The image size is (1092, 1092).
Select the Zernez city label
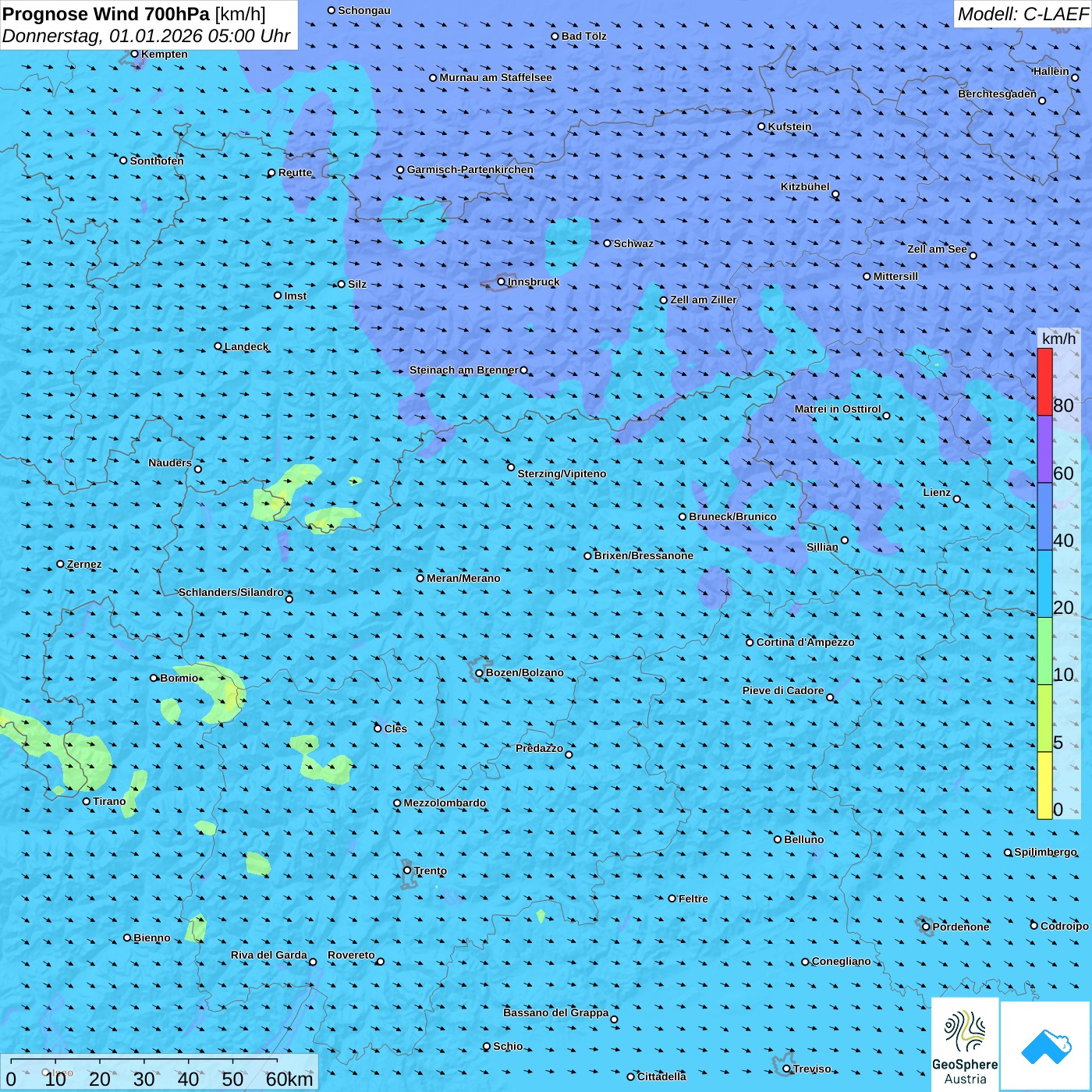tap(84, 564)
